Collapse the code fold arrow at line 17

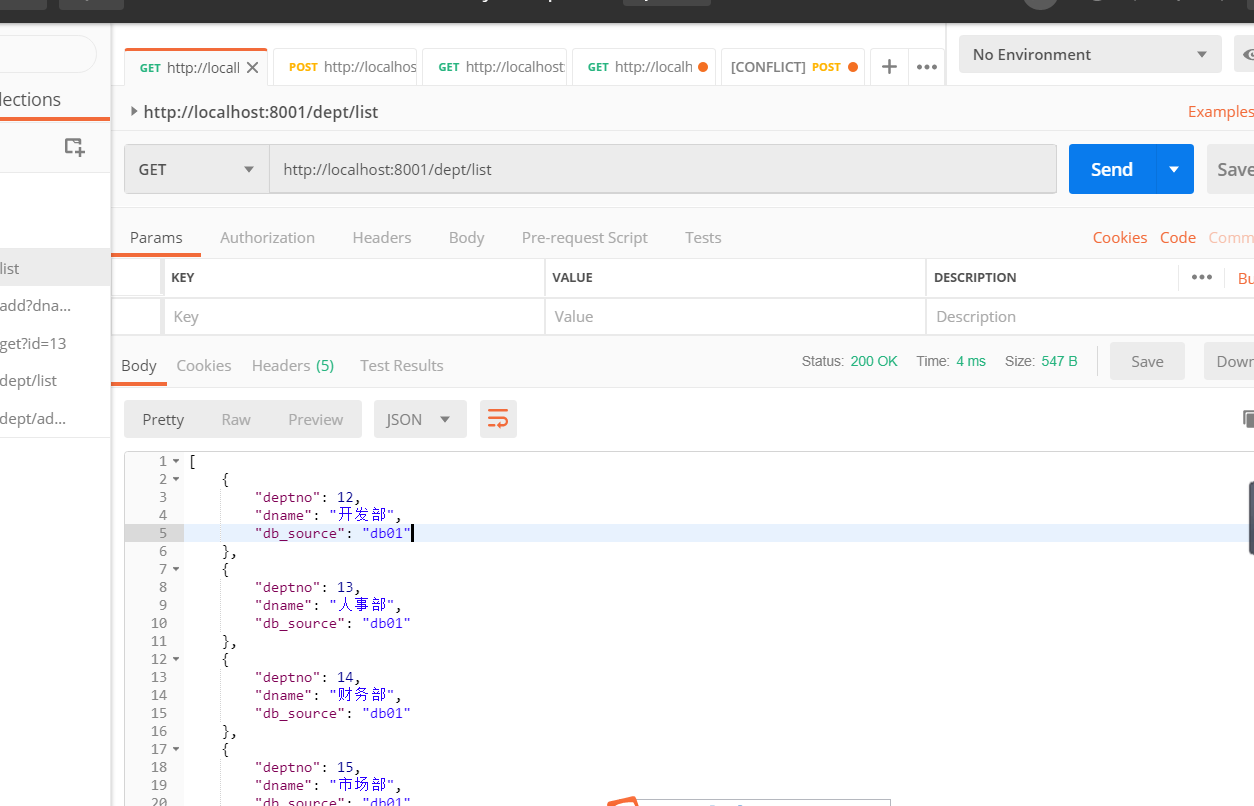point(176,749)
